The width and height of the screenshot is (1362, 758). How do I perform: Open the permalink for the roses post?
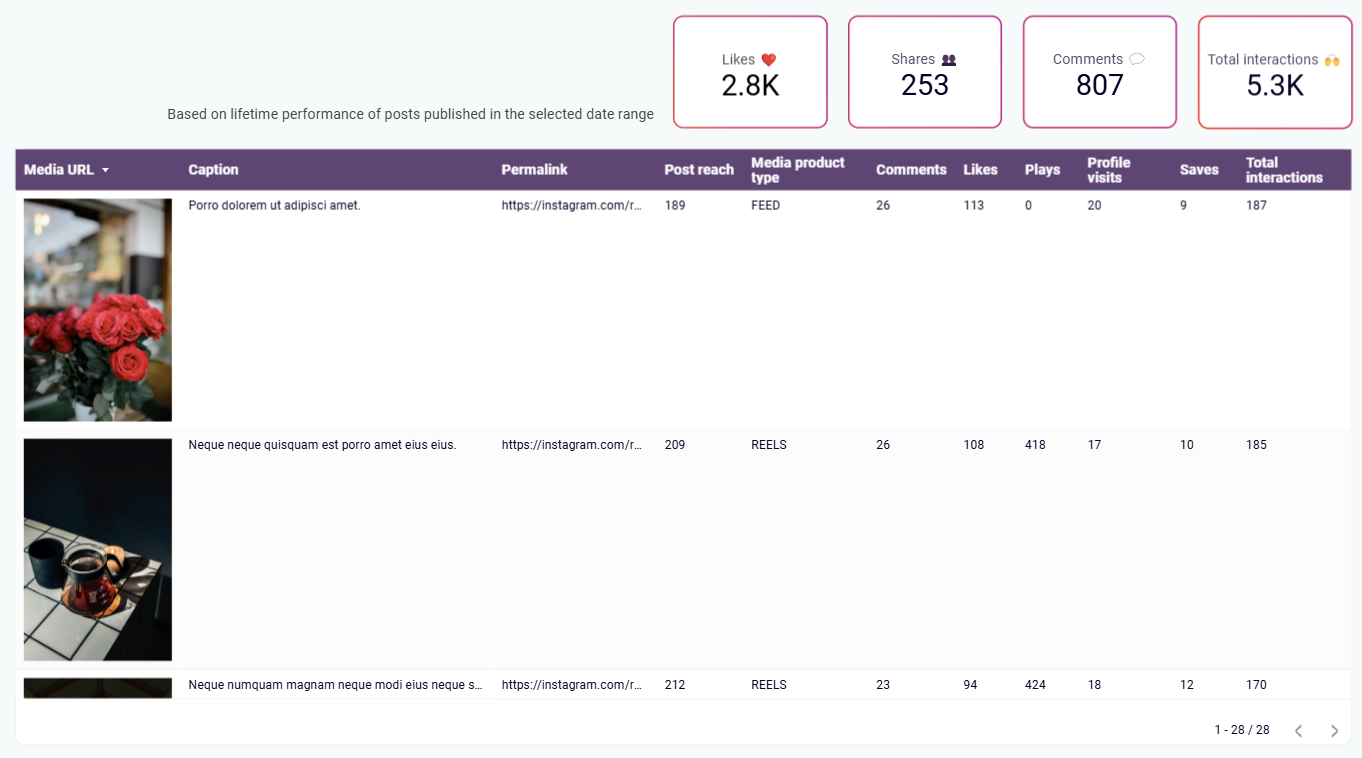pos(572,206)
